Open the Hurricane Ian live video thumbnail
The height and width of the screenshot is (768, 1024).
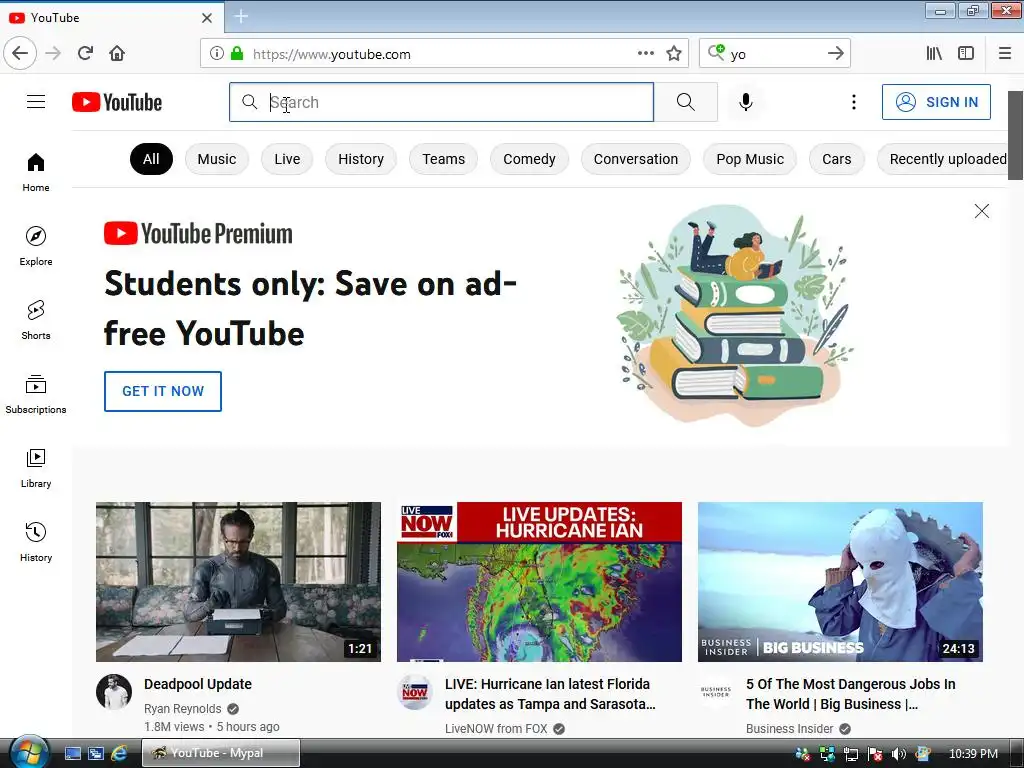(x=539, y=582)
